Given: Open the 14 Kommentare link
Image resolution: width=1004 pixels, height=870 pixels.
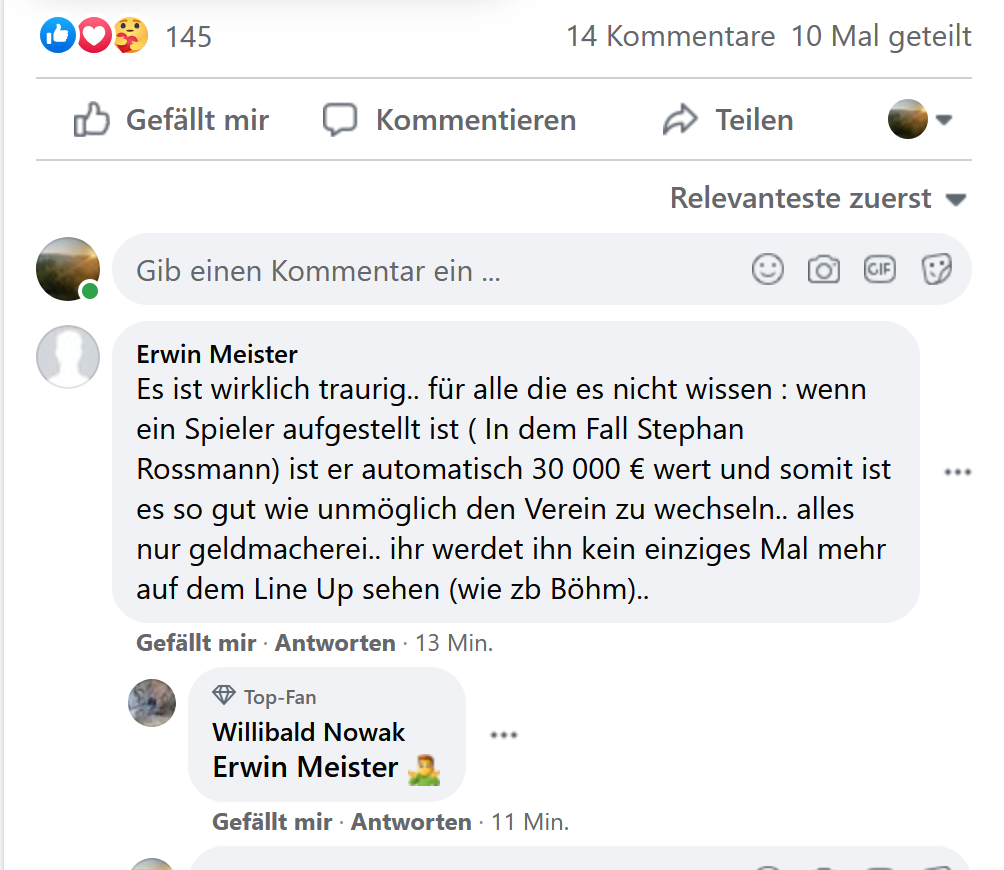Looking at the screenshot, I should pyautogui.click(x=670, y=37).
